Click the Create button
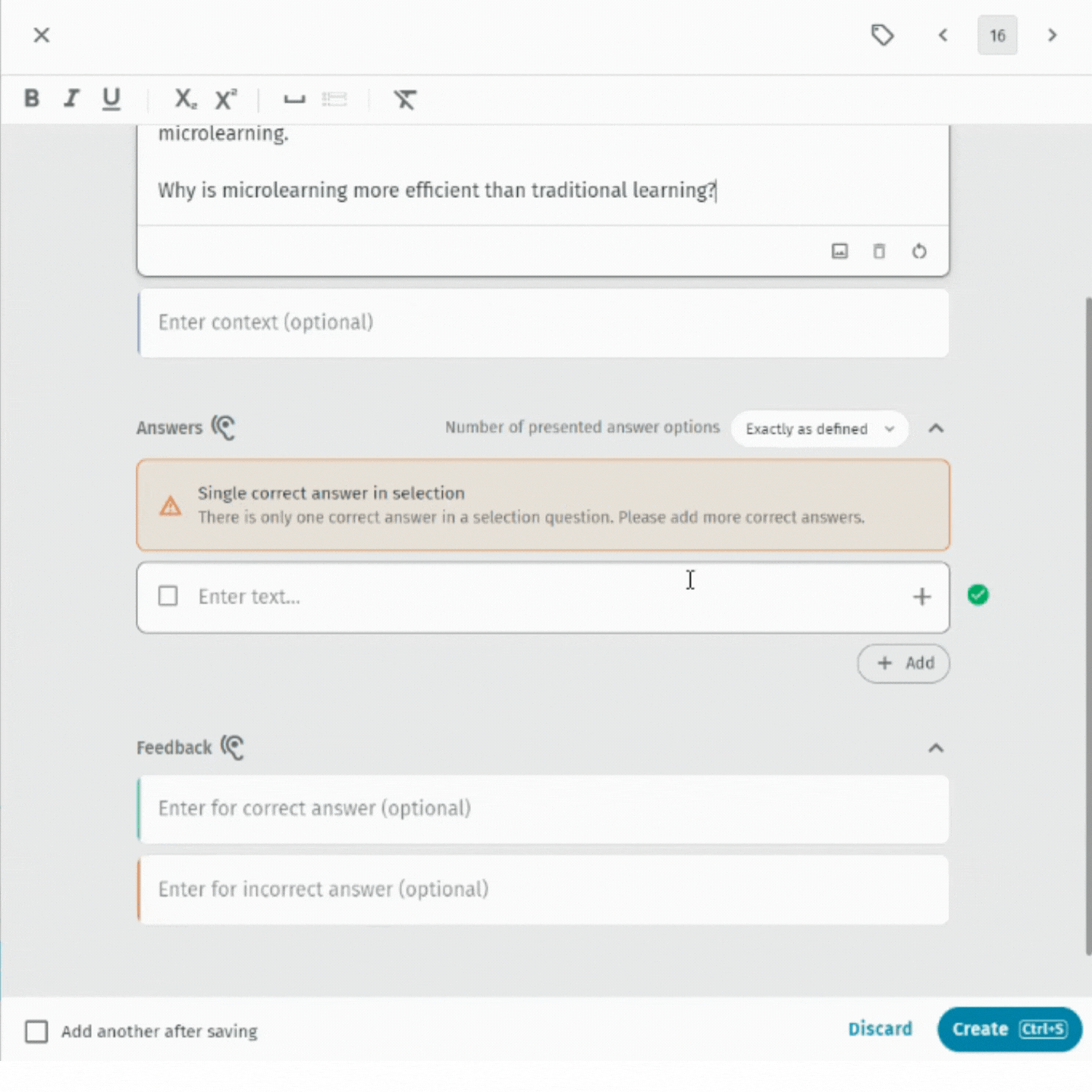 (x=1009, y=1029)
